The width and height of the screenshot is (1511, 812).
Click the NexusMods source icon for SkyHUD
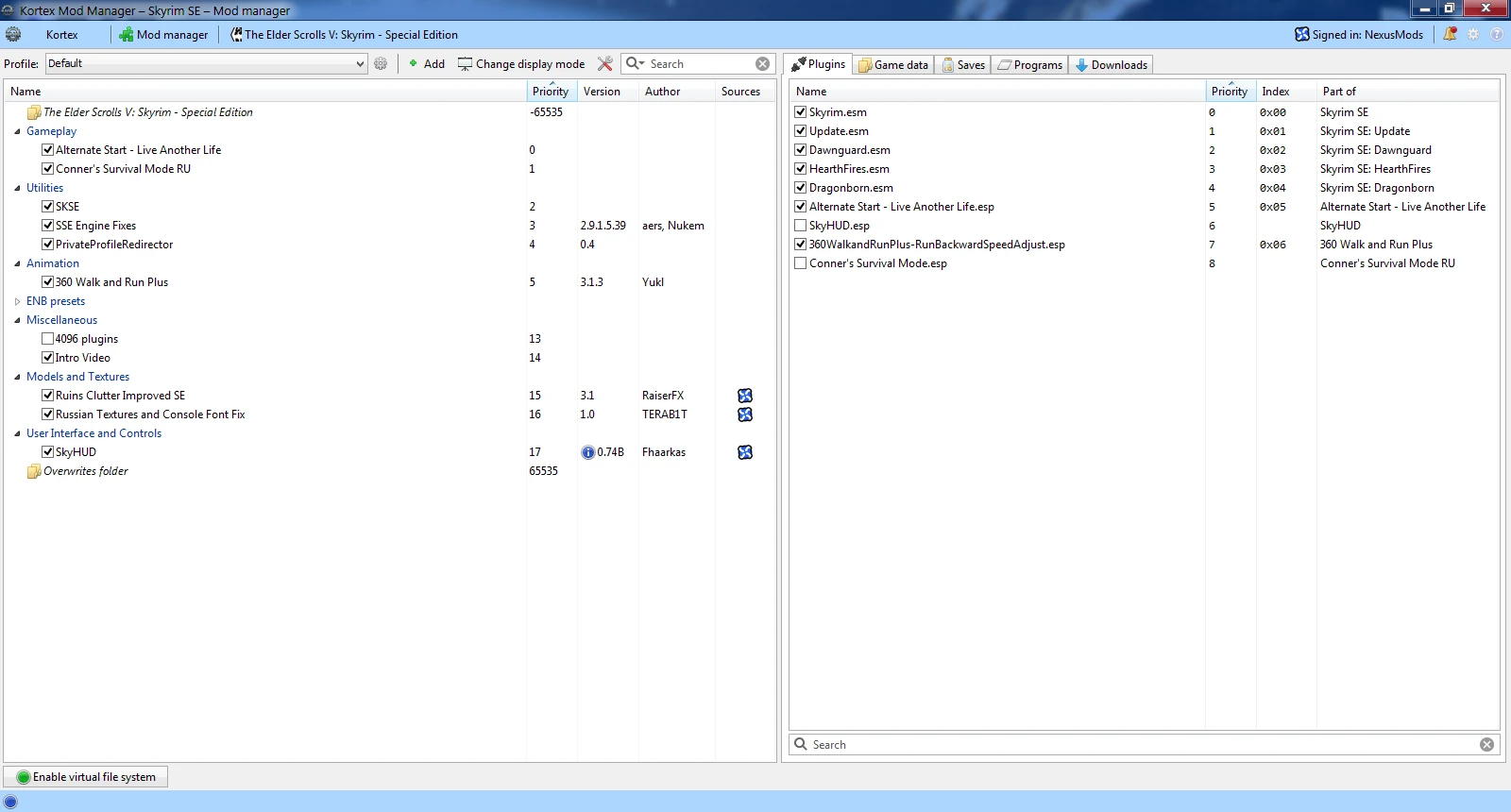tap(745, 452)
